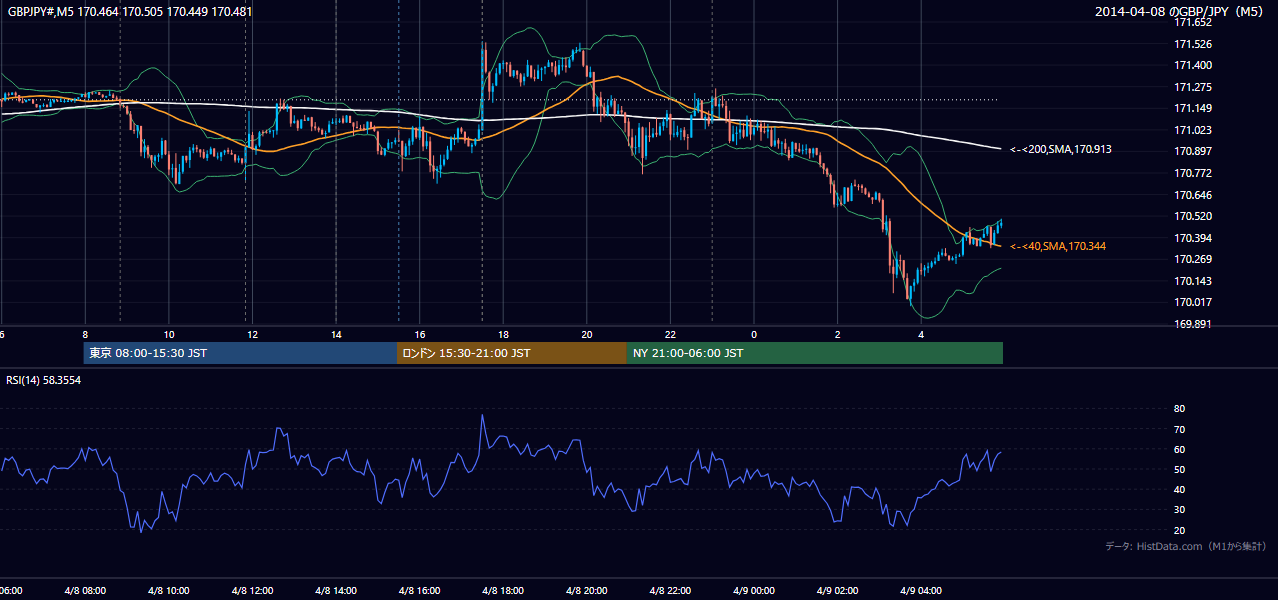Click price level 170.897 on axis
Image resolution: width=1278 pixels, height=600 pixels.
pos(1192,151)
